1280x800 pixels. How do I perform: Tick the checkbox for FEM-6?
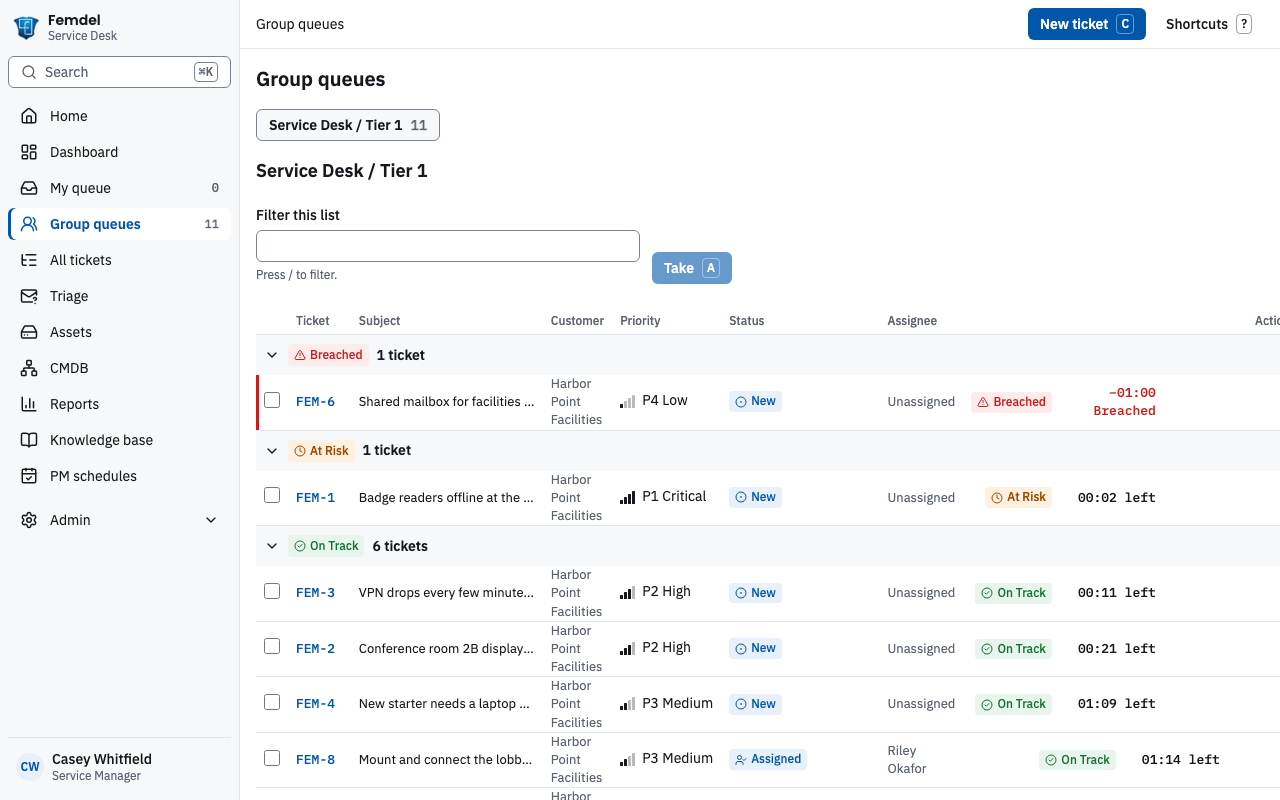[272, 400]
